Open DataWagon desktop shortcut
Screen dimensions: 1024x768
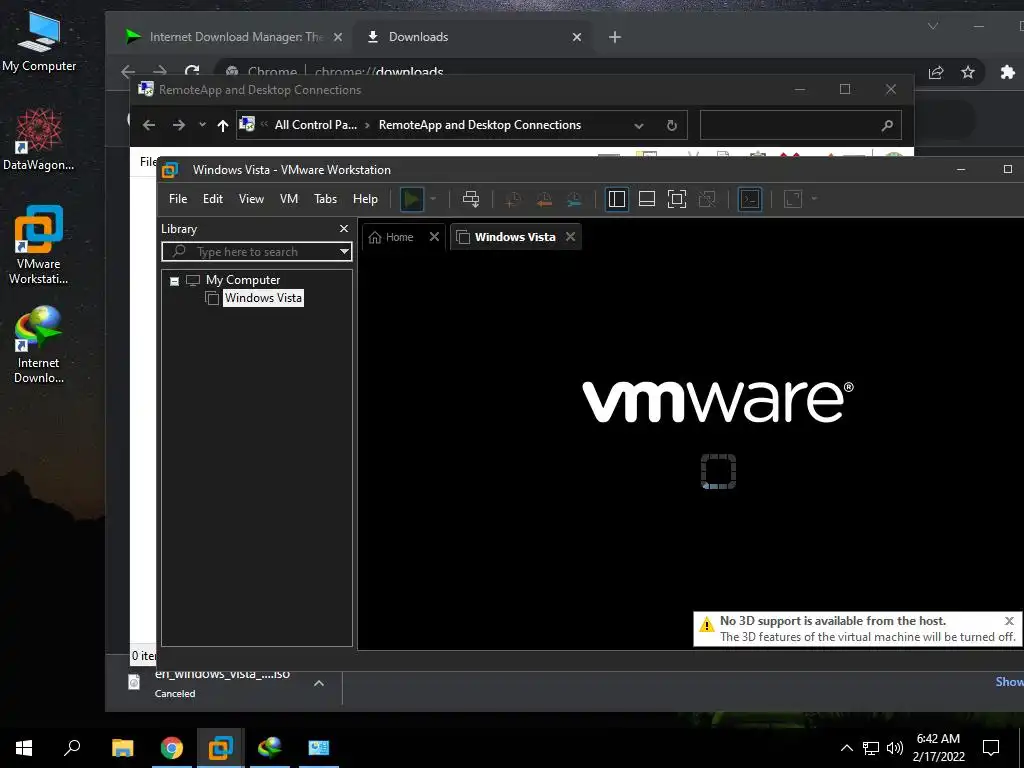click(39, 140)
